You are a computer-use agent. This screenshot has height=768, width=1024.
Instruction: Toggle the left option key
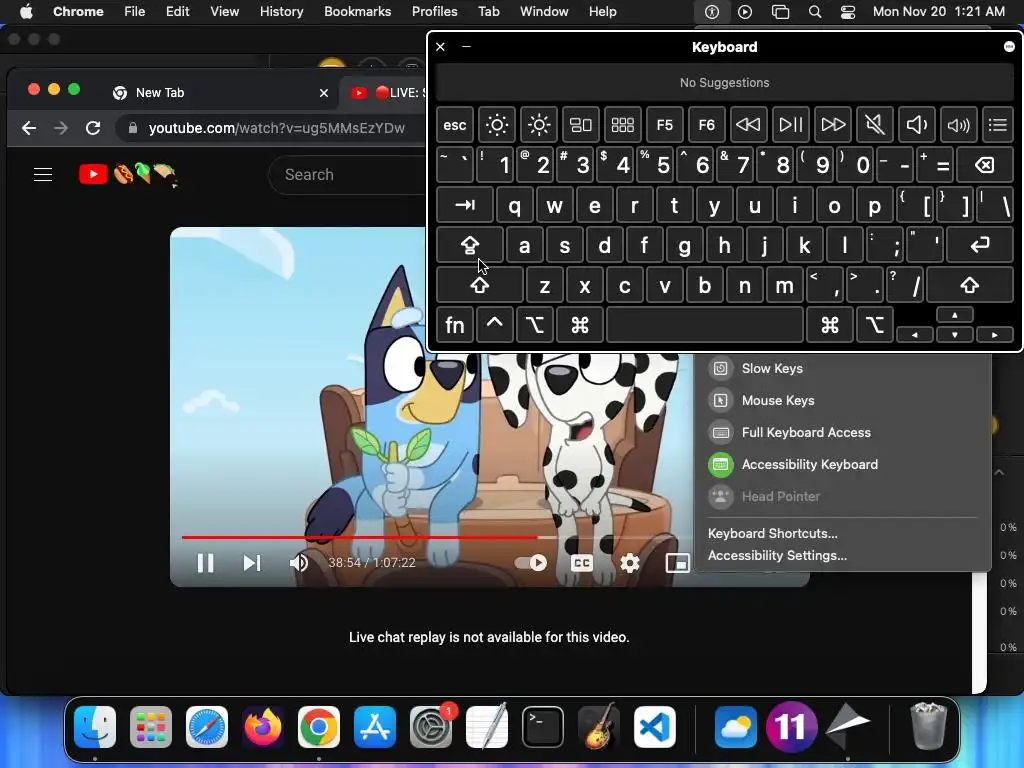pyautogui.click(x=534, y=325)
